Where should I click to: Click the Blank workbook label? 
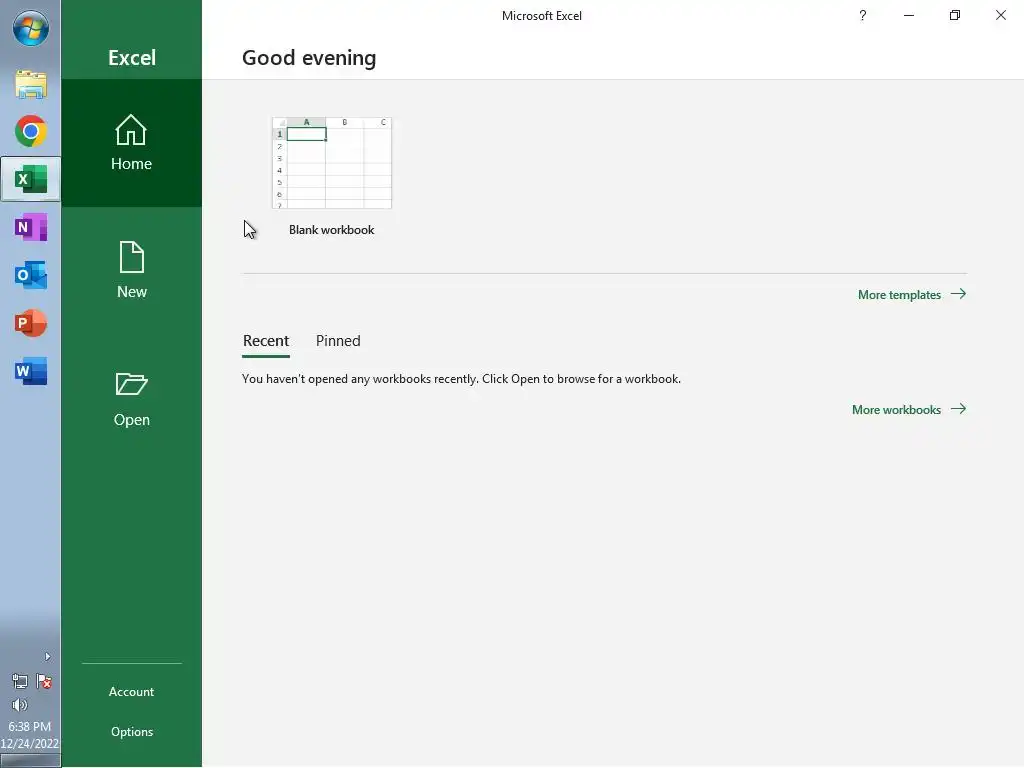click(x=332, y=230)
